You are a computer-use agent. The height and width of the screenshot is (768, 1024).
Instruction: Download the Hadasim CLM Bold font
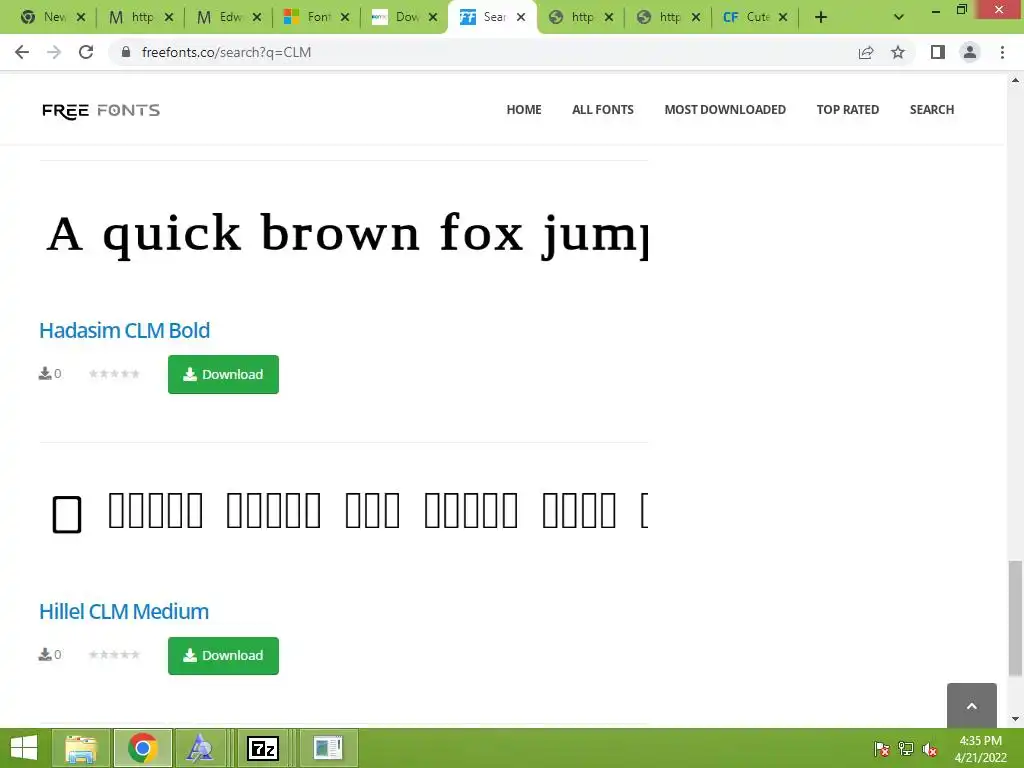click(223, 374)
